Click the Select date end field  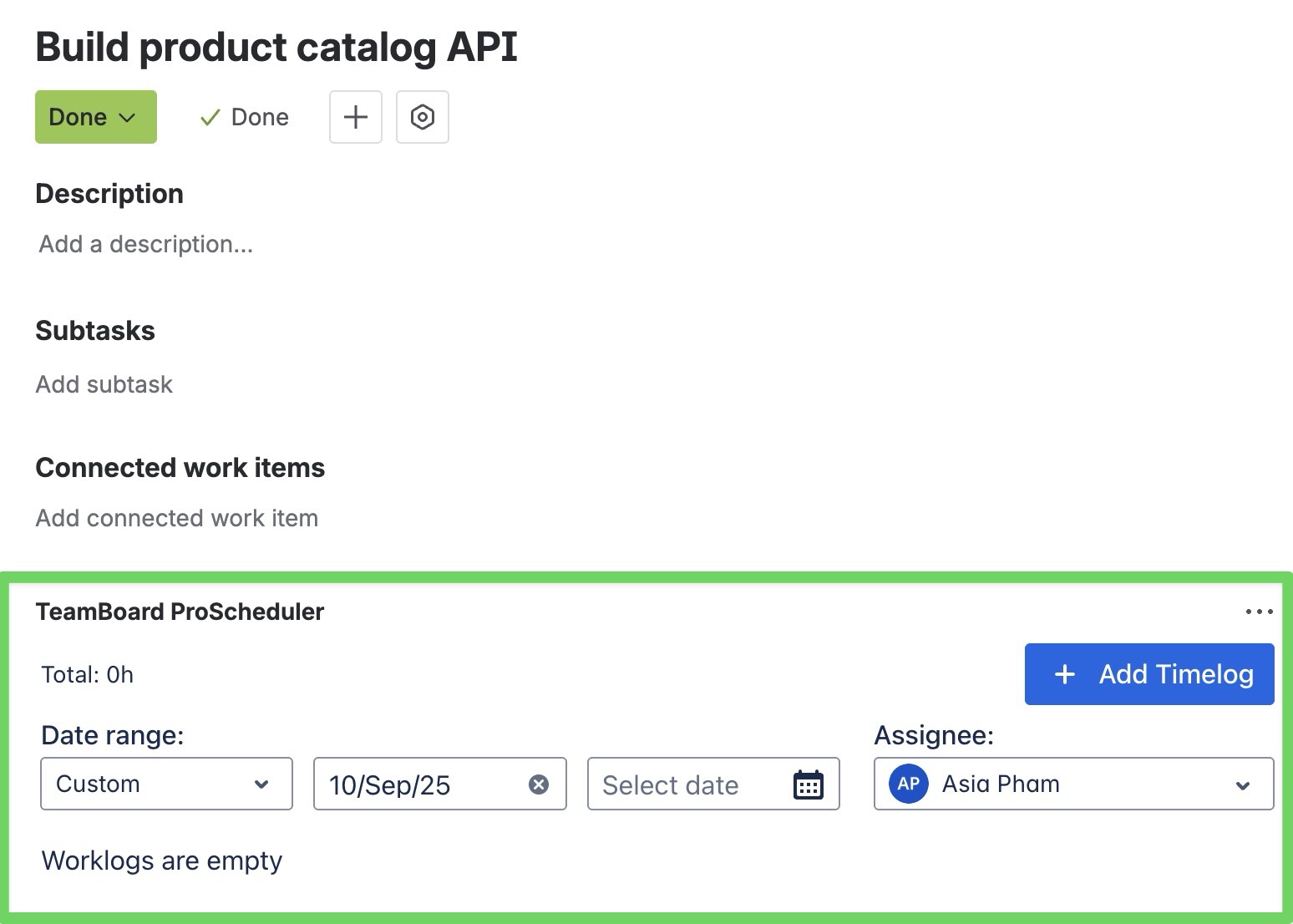coord(685,784)
